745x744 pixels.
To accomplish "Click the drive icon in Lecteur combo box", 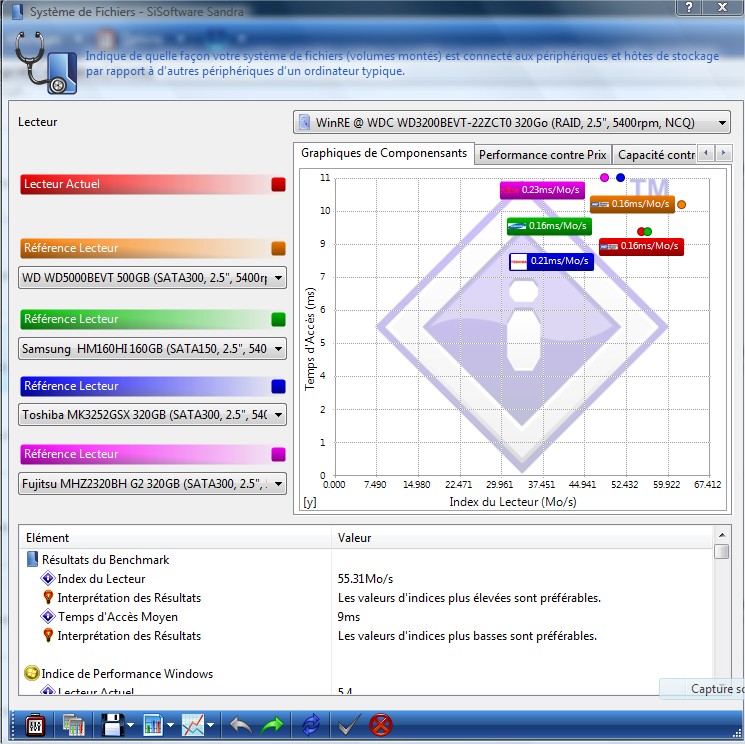I will pos(305,123).
